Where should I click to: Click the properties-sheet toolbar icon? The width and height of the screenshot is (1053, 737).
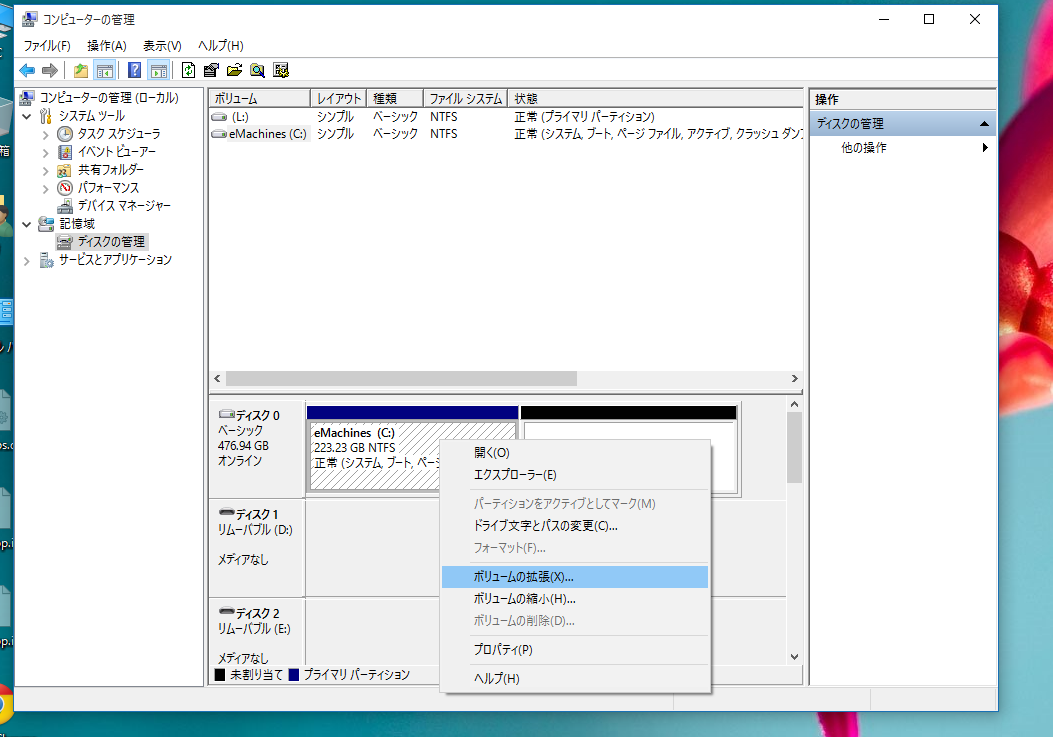click(212, 70)
